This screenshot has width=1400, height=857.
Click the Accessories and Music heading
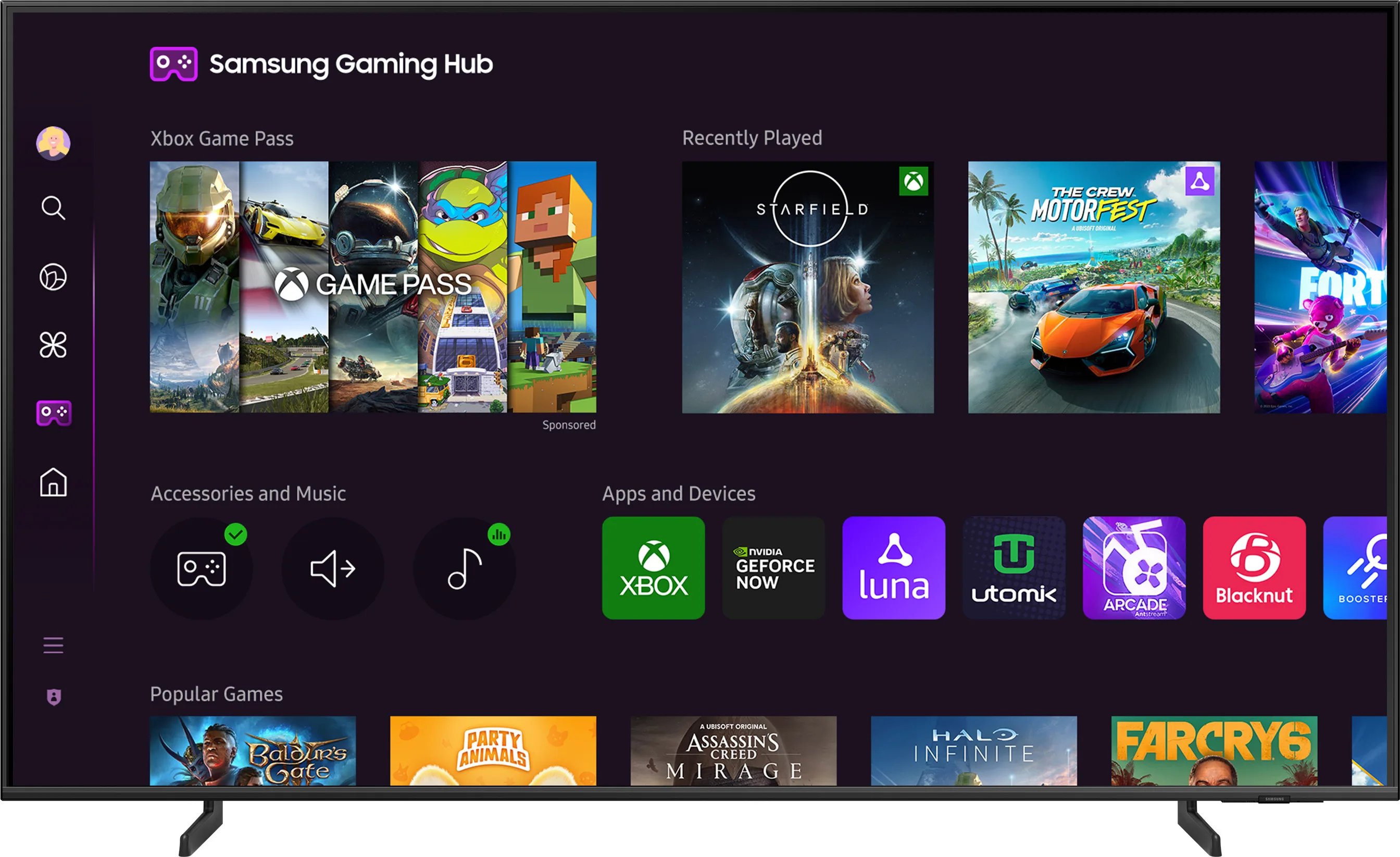248,493
